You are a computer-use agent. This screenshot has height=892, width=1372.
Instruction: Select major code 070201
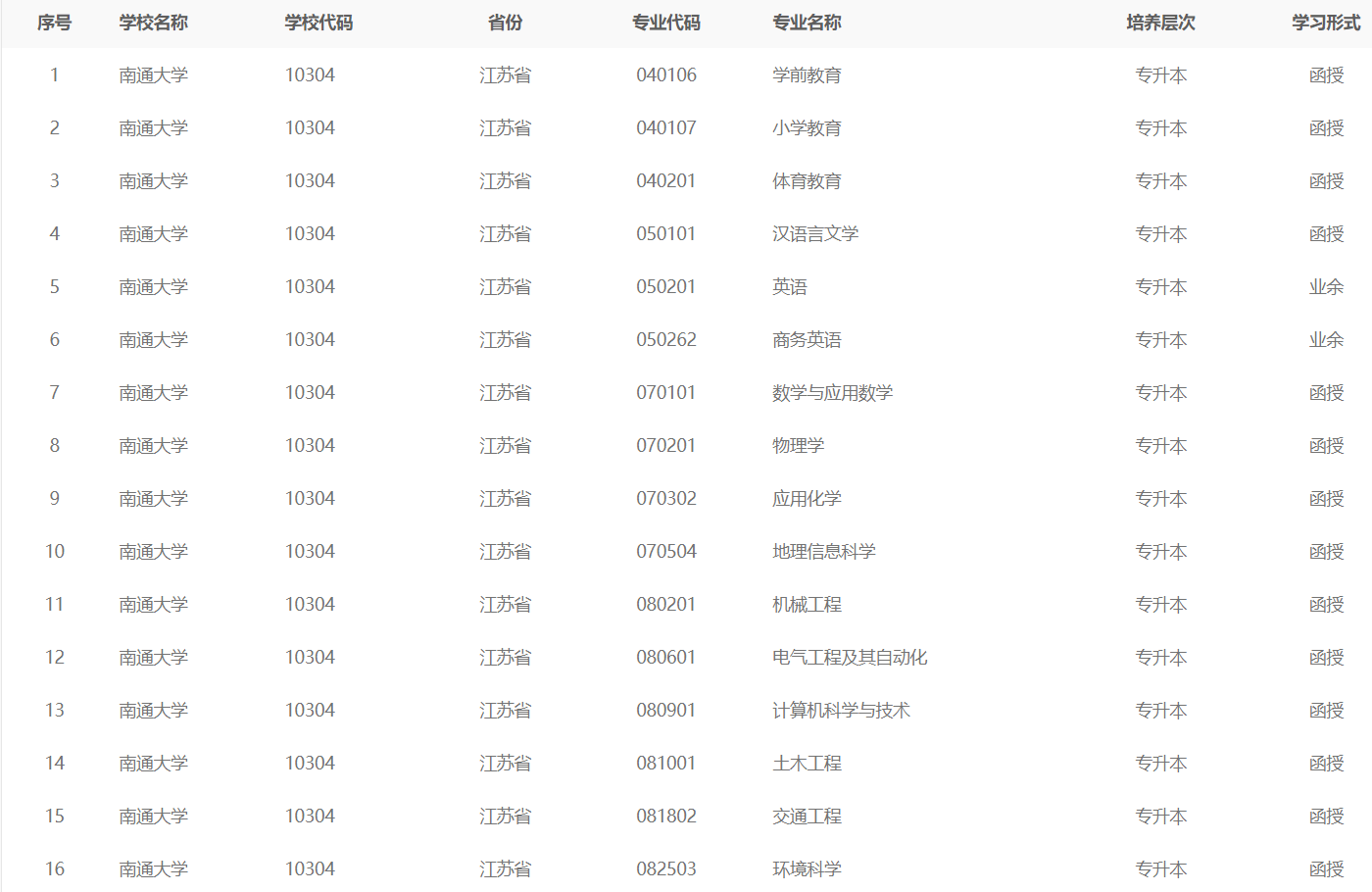coord(666,446)
